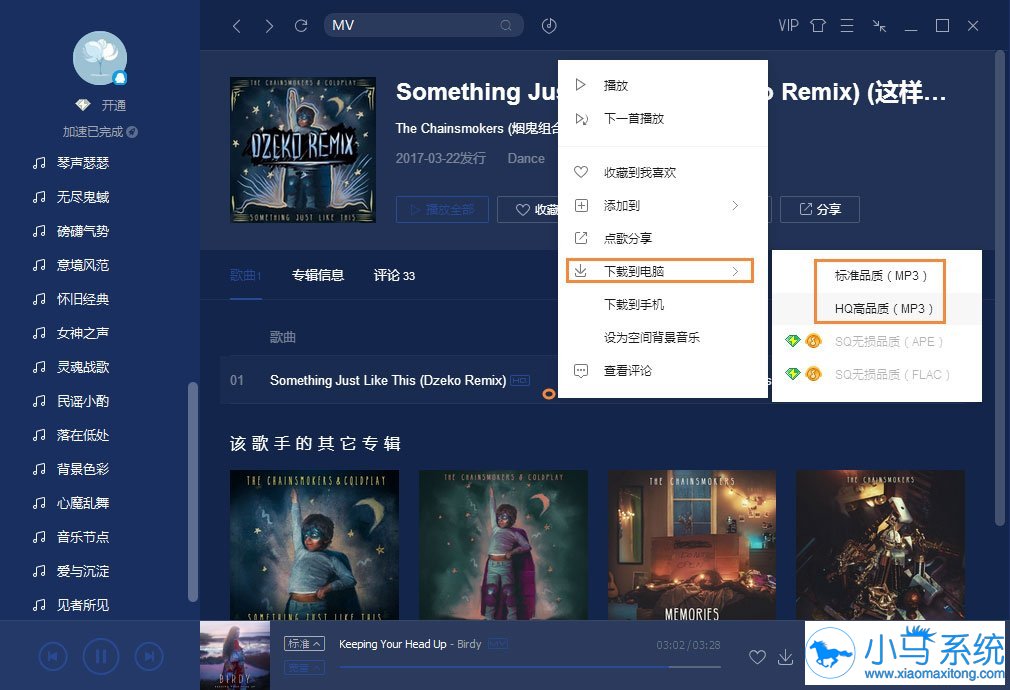Screen dimensions: 1010x690
Task: Open the 怀旧经典 playlist
Action: [x=82, y=299]
